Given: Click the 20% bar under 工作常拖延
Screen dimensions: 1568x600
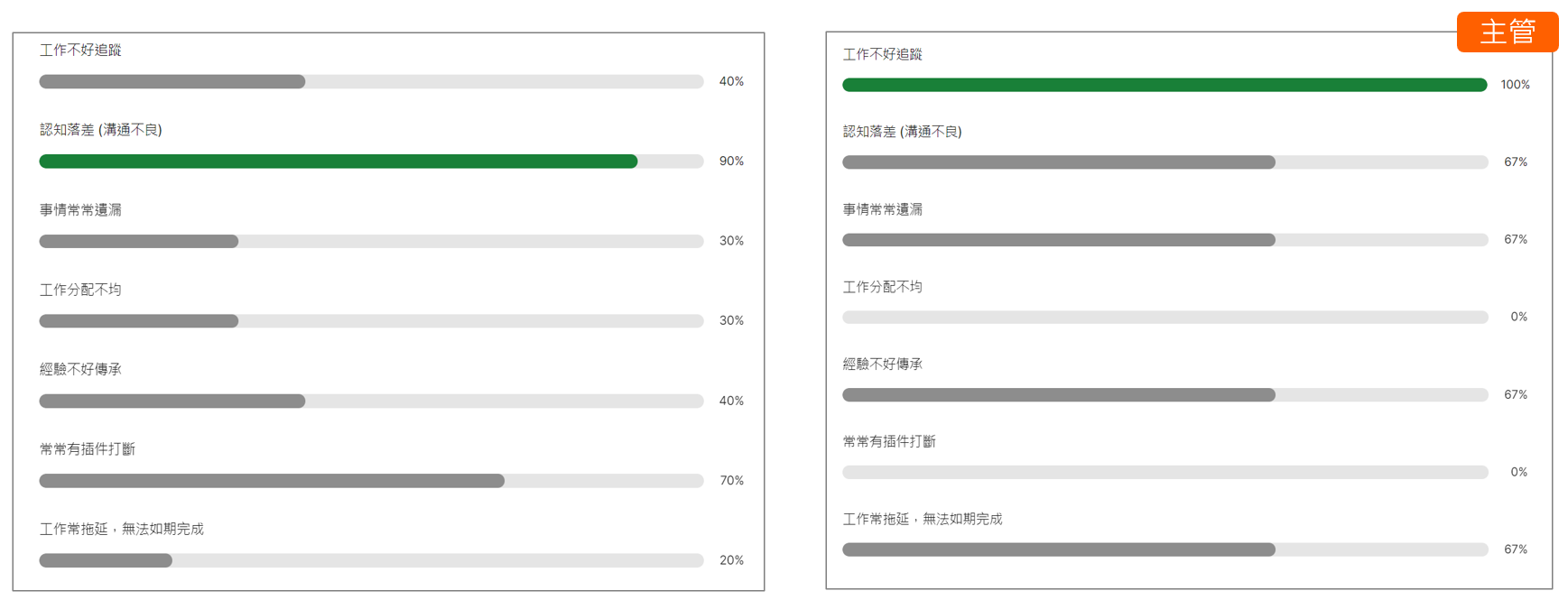Looking at the screenshot, I should [106, 560].
